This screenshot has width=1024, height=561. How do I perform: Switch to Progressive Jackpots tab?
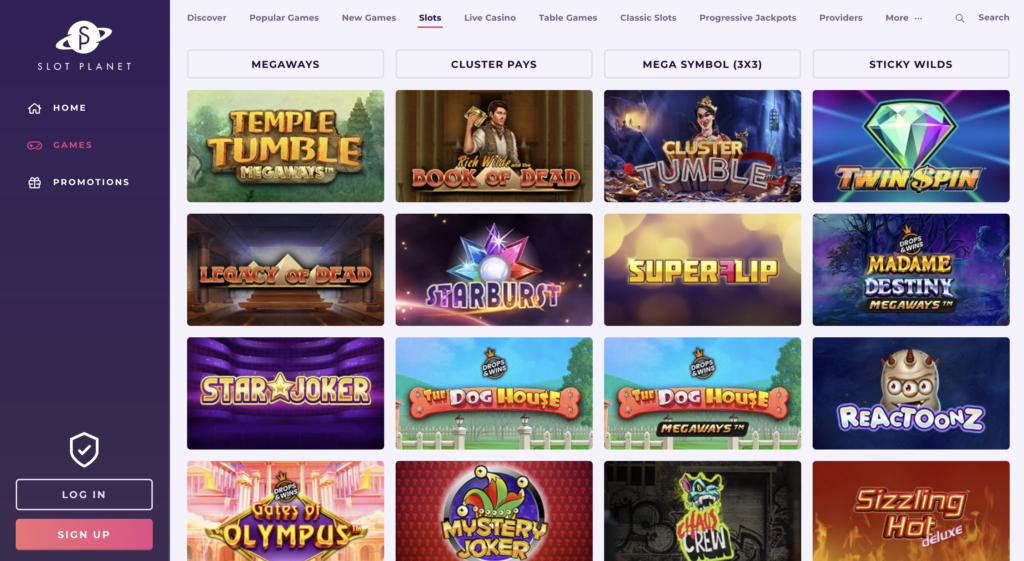pos(747,18)
